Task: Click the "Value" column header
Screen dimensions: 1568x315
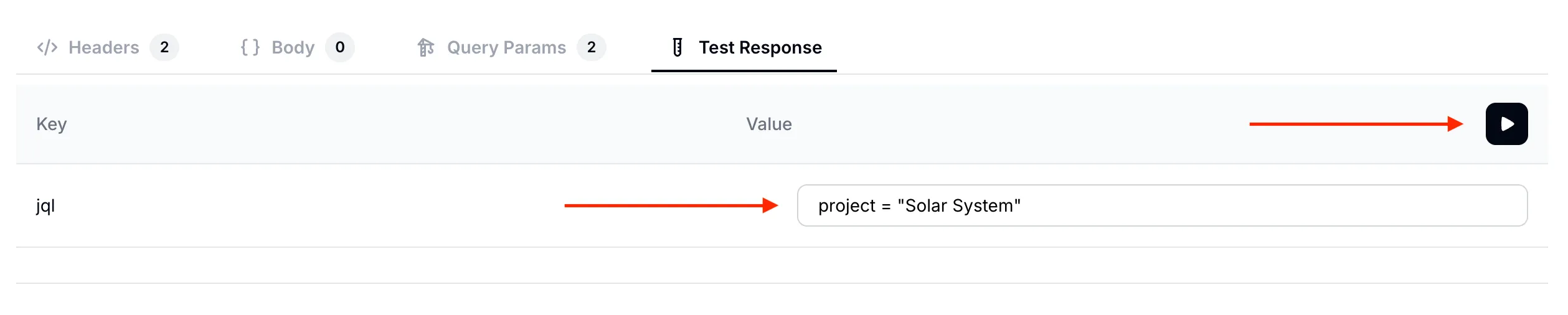Action: (x=769, y=124)
